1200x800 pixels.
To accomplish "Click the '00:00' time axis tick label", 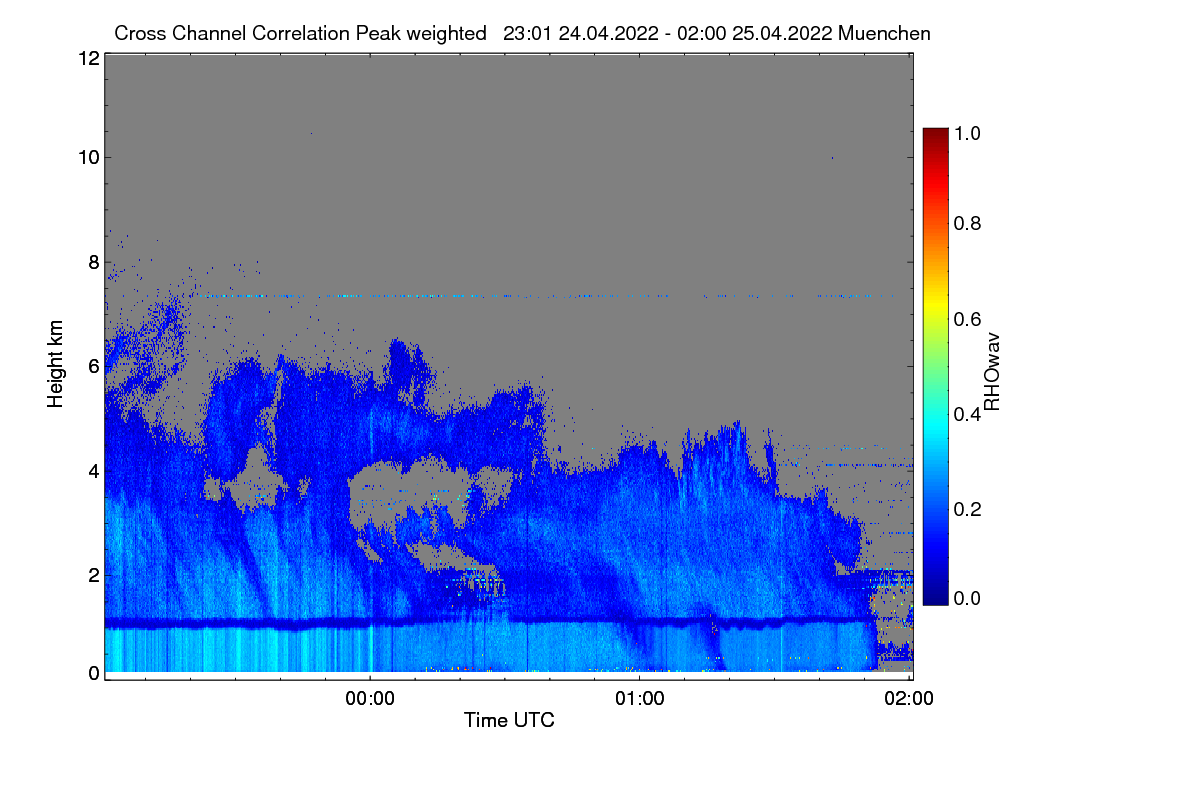I will click(370, 699).
